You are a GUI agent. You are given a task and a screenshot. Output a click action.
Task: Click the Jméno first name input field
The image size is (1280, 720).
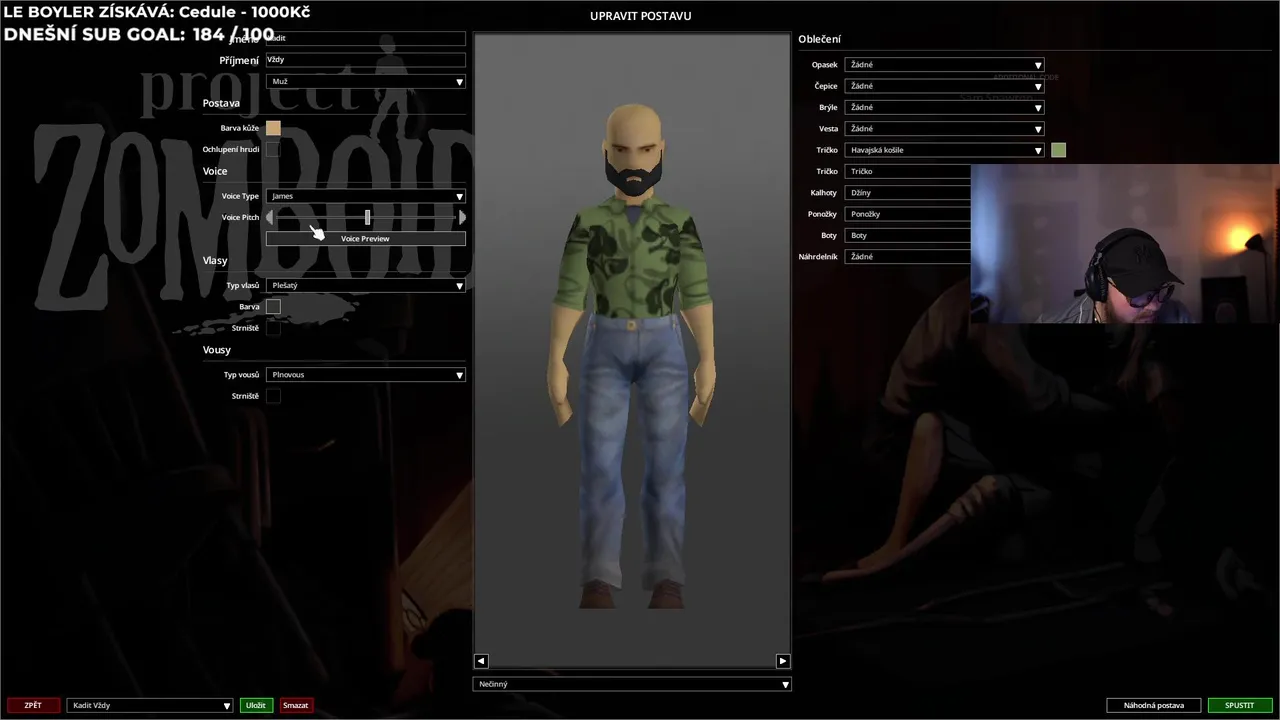[366, 38]
